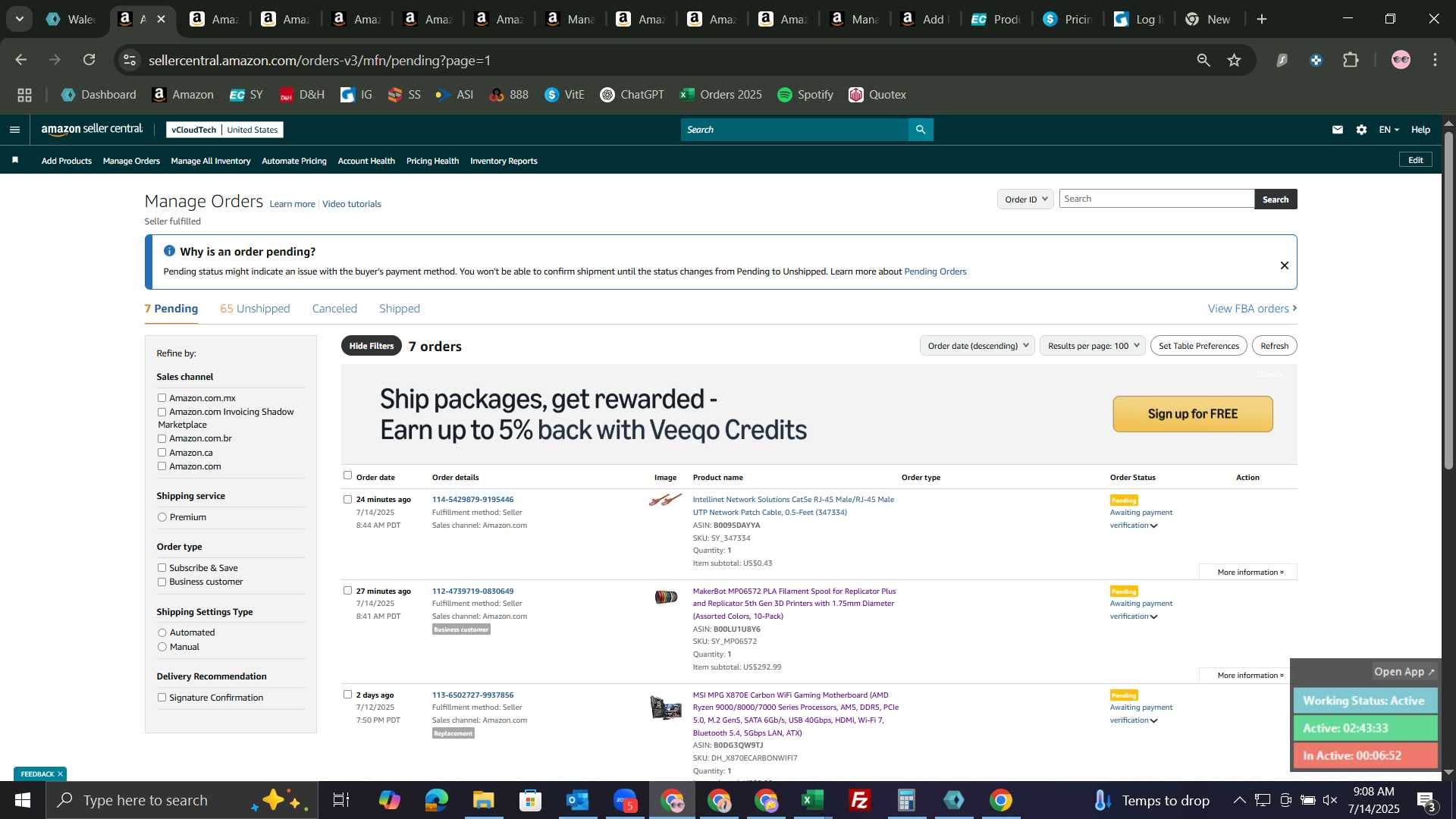Switch to the Shipped tab

pyautogui.click(x=400, y=309)
